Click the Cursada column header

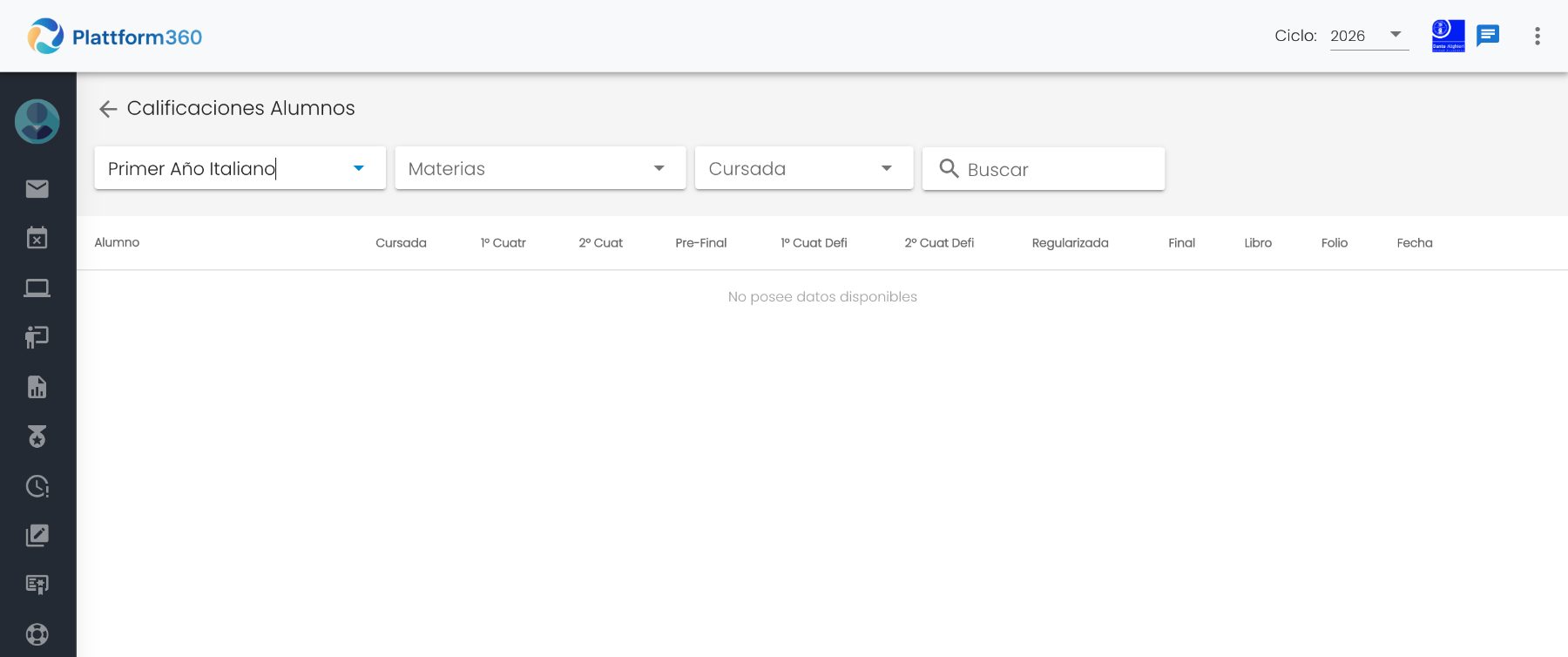pos(401,243)
